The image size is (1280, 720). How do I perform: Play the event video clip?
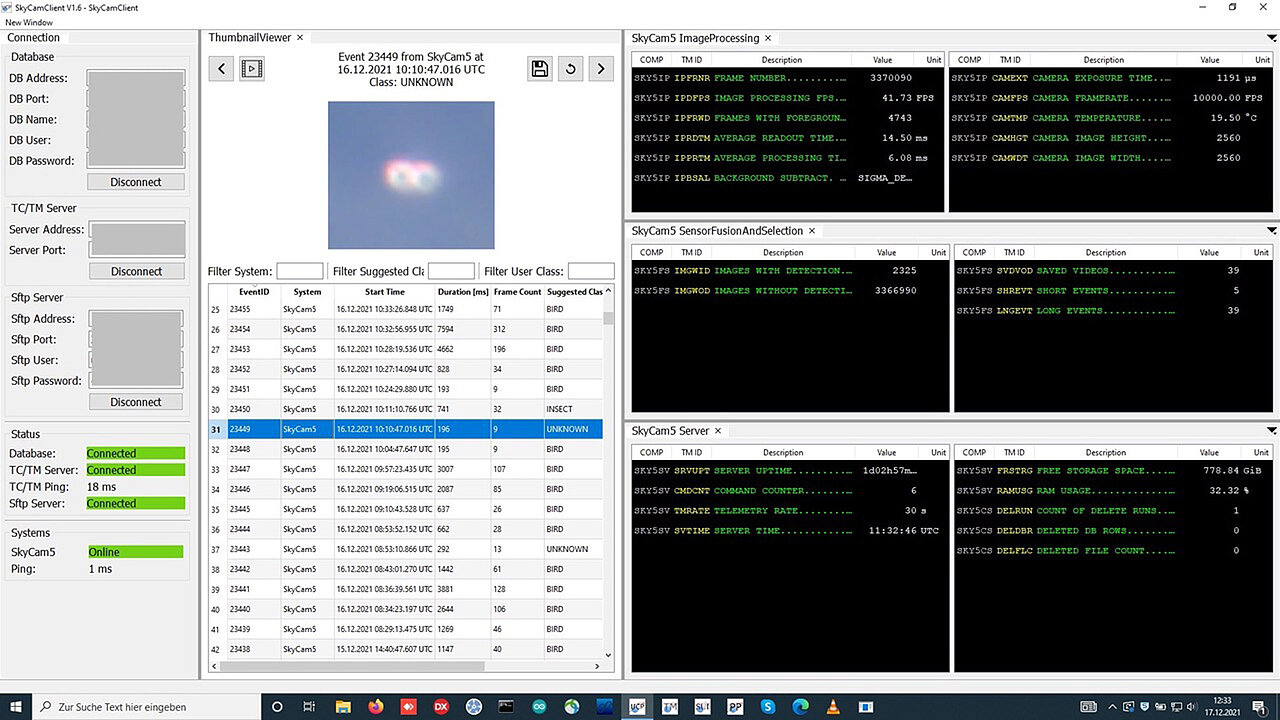tap(252, 68)
